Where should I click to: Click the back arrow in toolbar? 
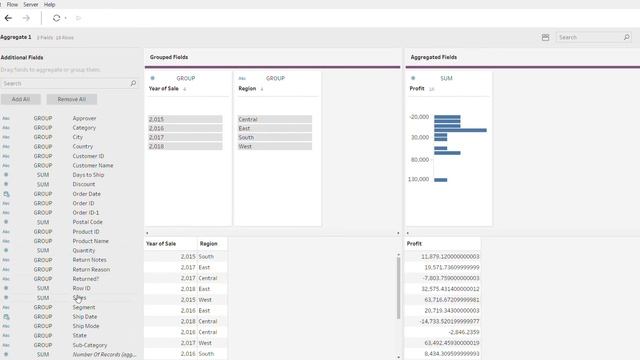point(8,18)
